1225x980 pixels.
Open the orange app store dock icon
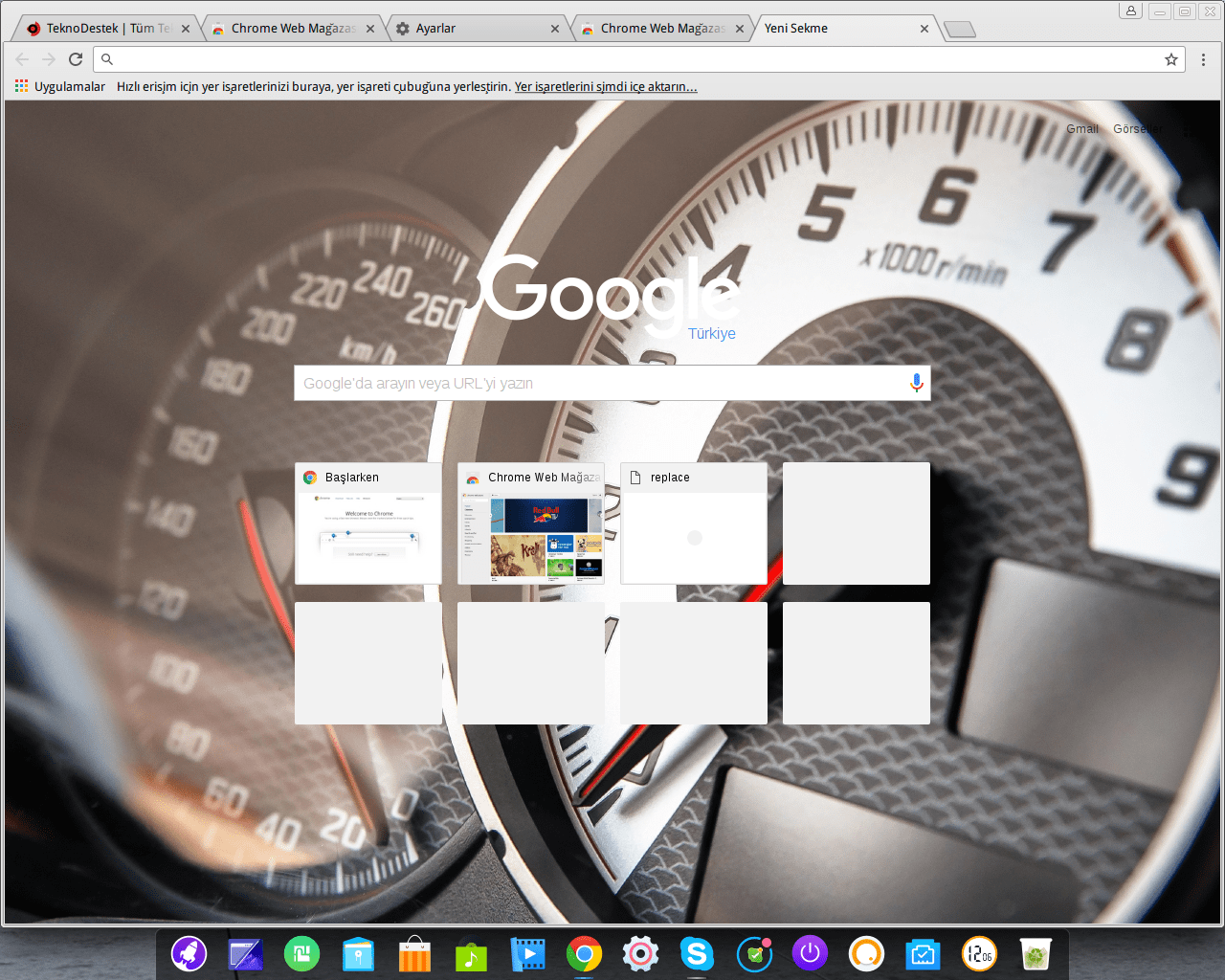pos(414,953)
